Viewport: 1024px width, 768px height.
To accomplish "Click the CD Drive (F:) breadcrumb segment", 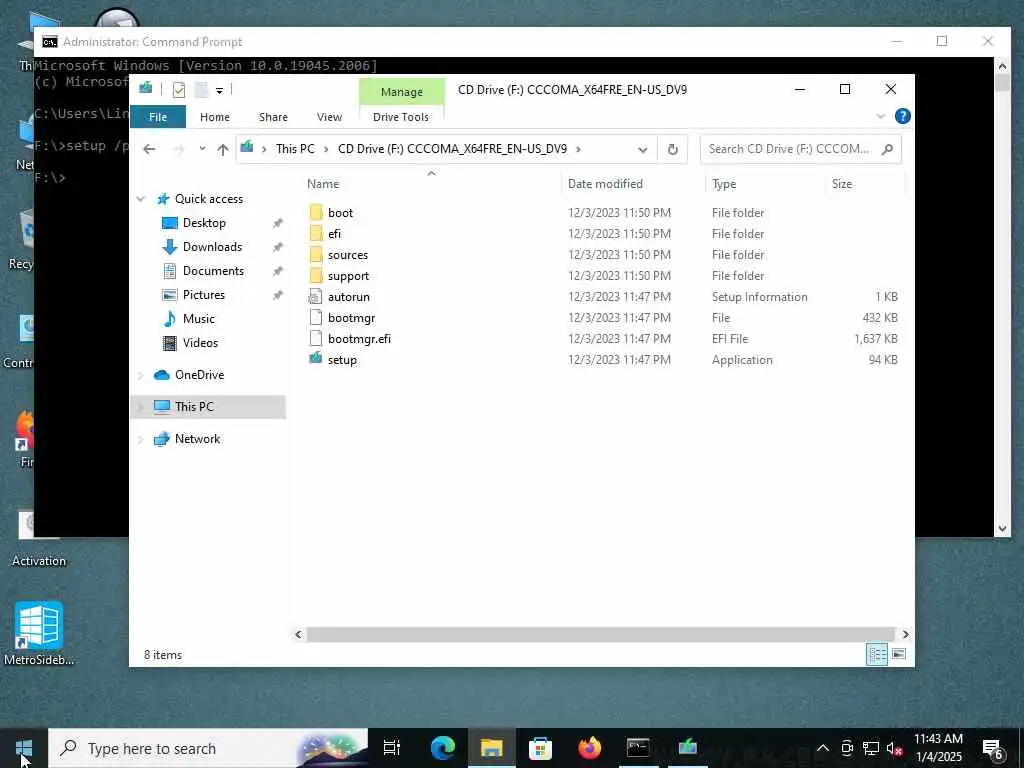I will 453,149.
